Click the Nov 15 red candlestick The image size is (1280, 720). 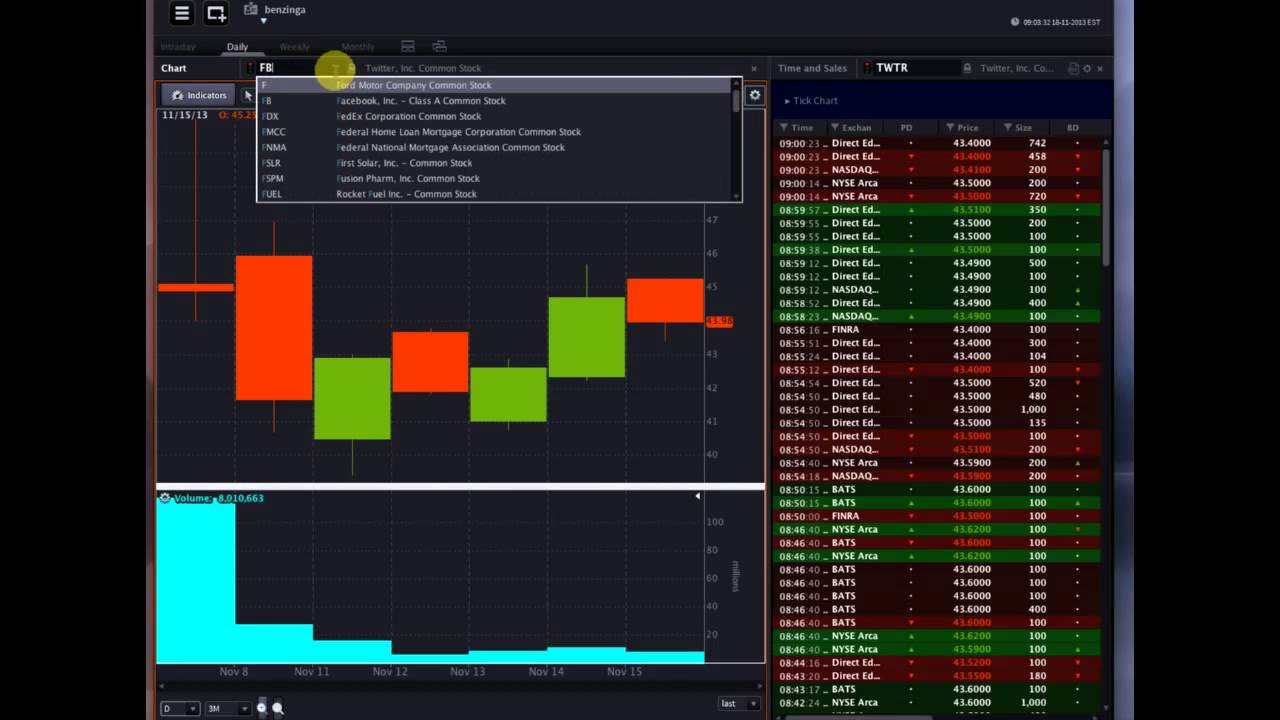click(x=665, y=301)
